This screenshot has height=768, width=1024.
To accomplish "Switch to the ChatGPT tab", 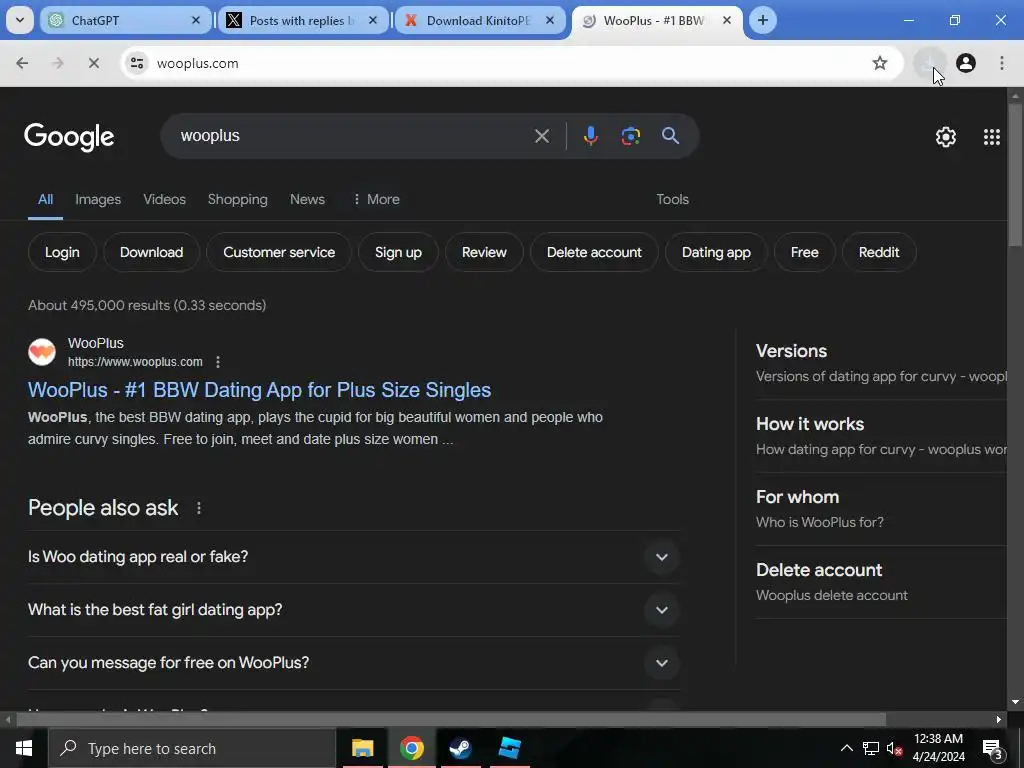I will coord(127,20).
